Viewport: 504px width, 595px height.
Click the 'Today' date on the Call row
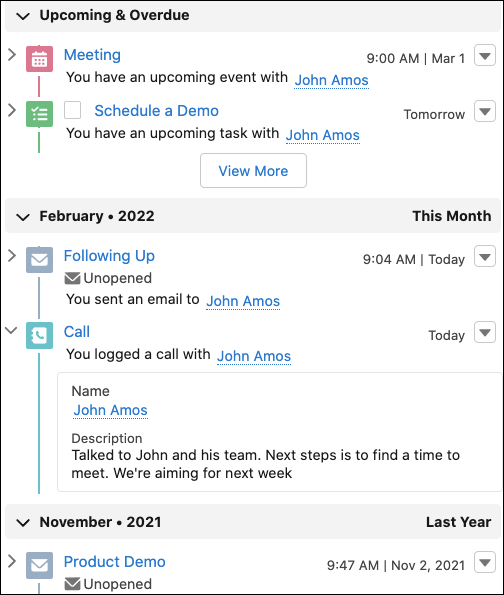tap(446, 335)
